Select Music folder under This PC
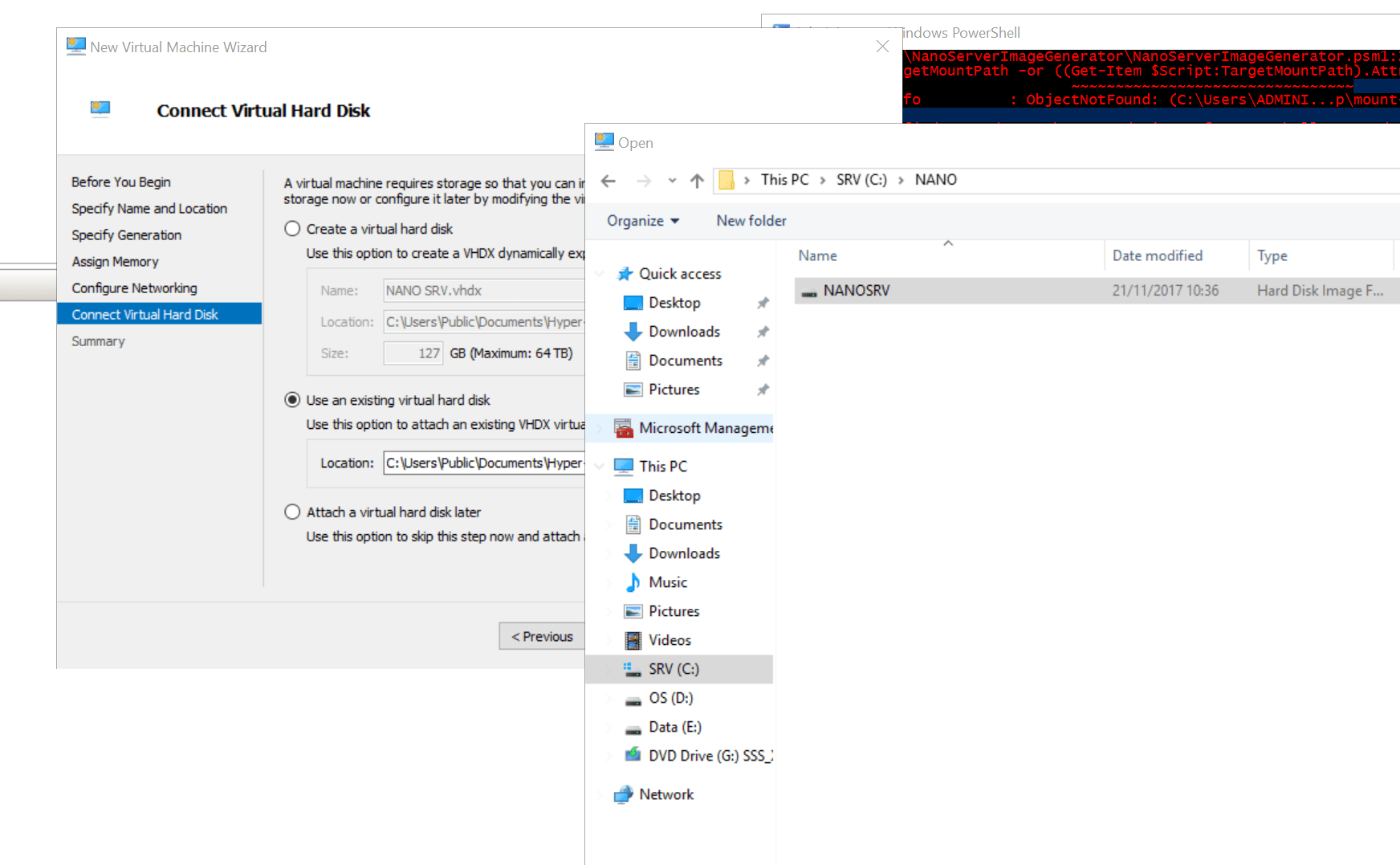The width and height of the screenshot is (1400, 865). pos(667,582)
